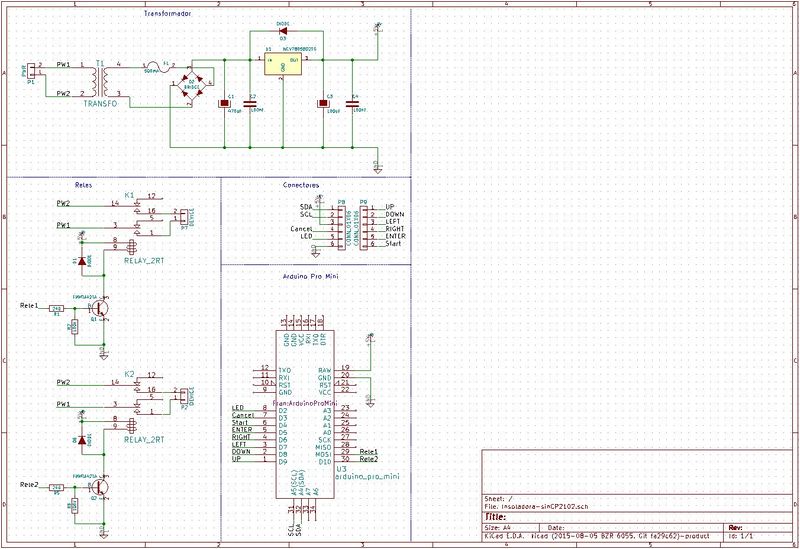Click the Id: 1/1 field
The image size is (800, 549).
[741, 536]
